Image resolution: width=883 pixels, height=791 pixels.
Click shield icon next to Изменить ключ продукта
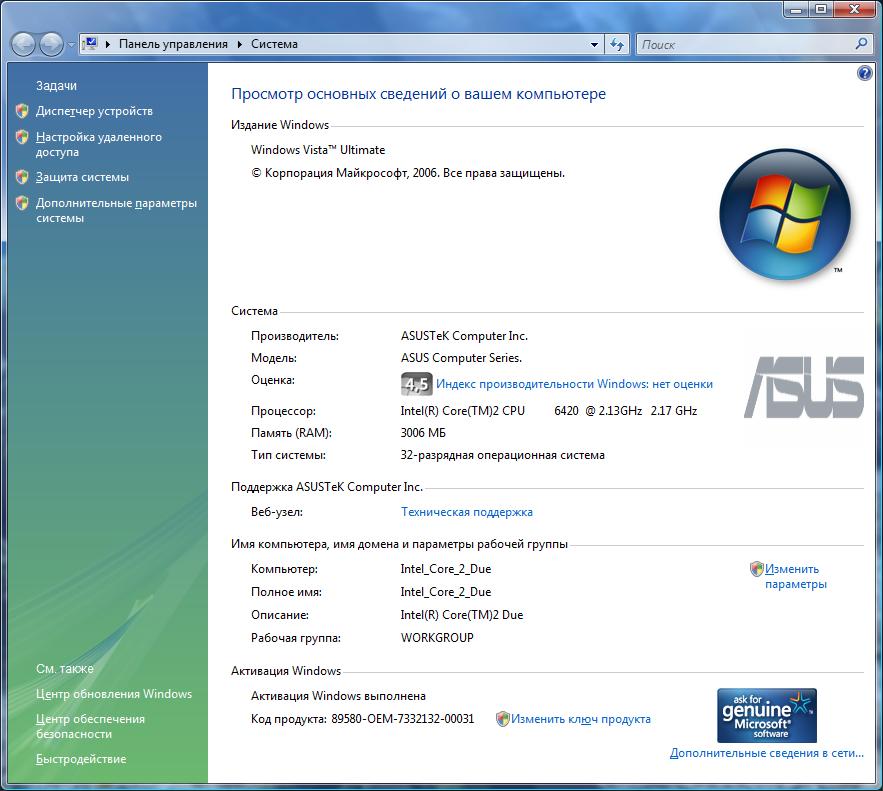[x=502, y=719]
